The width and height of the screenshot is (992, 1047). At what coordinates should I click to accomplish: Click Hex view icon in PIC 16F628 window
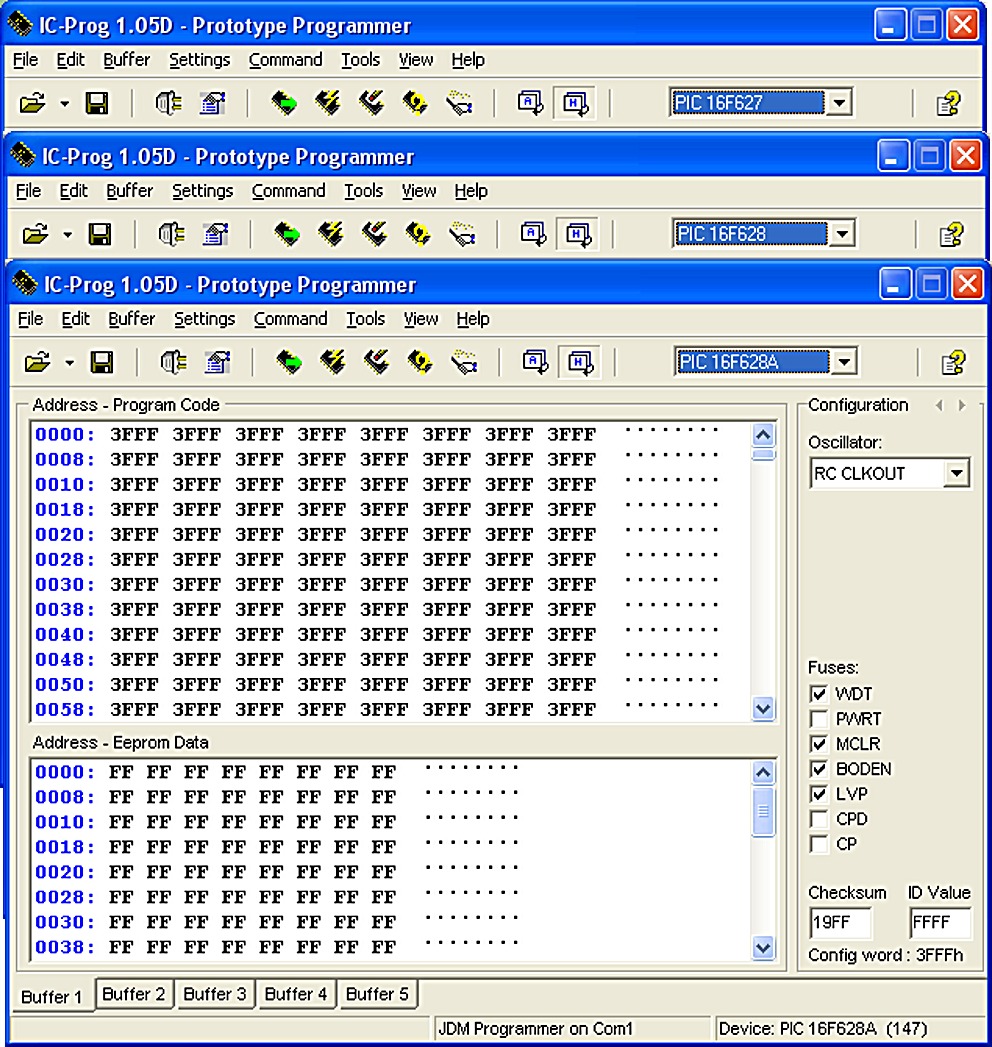(x=577, y=234)
